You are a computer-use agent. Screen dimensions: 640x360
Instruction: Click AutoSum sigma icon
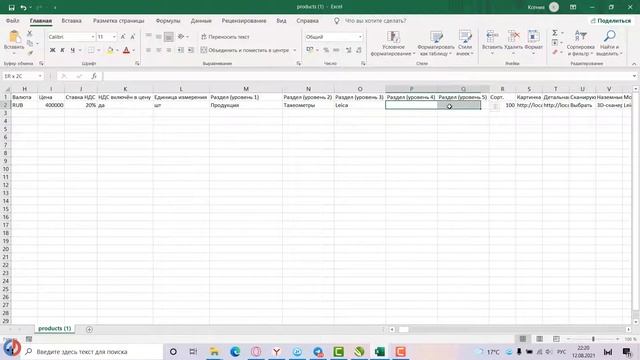click(555, 33)
